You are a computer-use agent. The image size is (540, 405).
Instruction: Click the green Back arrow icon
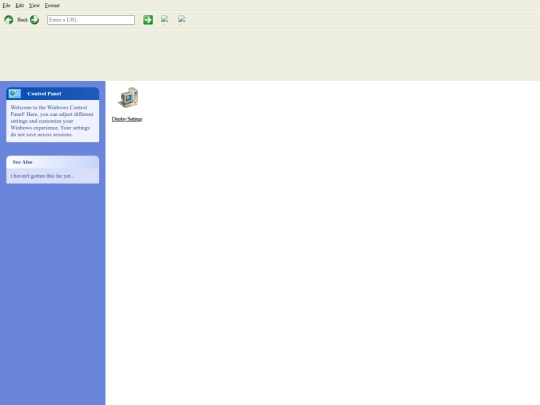[x=9, y=20]
